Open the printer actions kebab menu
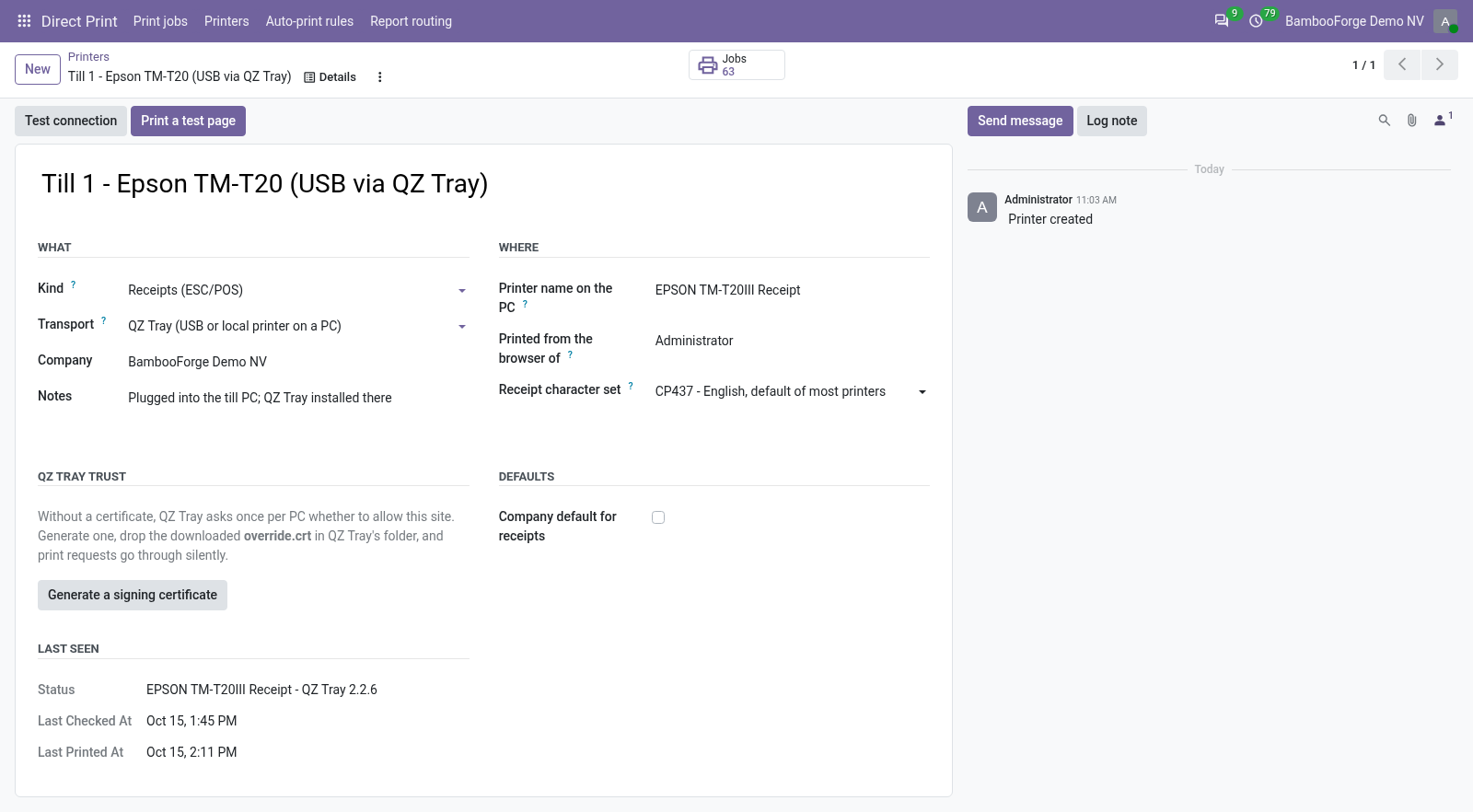The height and width of the screenshot is (812, 1473). [x=380, y=77]
